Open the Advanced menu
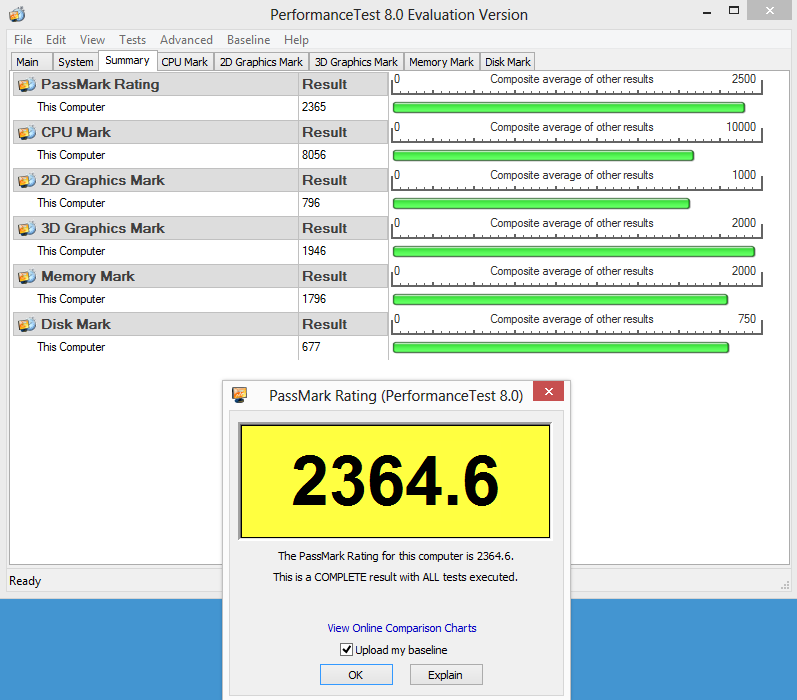This screenshot has height=700, width=797. 186,40
